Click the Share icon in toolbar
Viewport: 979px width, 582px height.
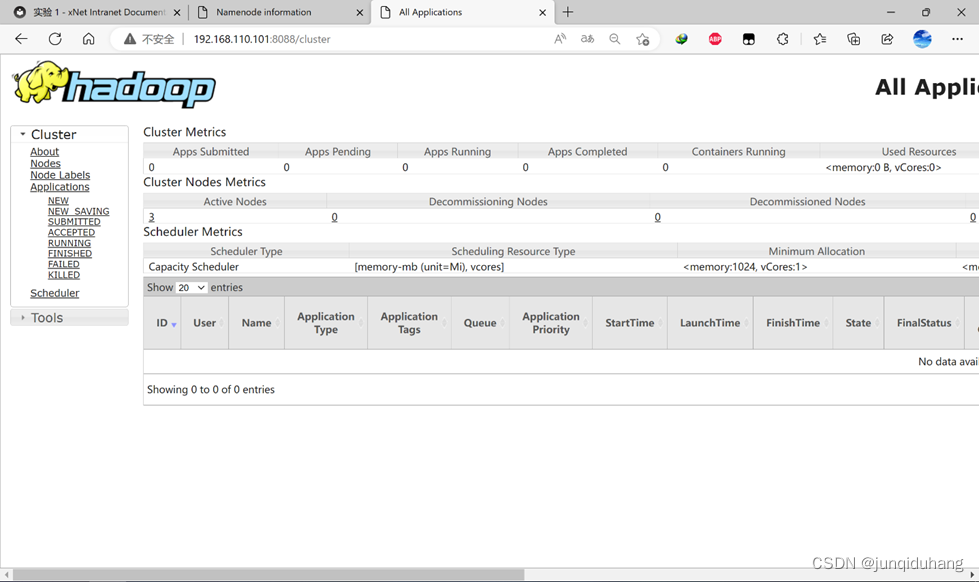click(887, 39)
